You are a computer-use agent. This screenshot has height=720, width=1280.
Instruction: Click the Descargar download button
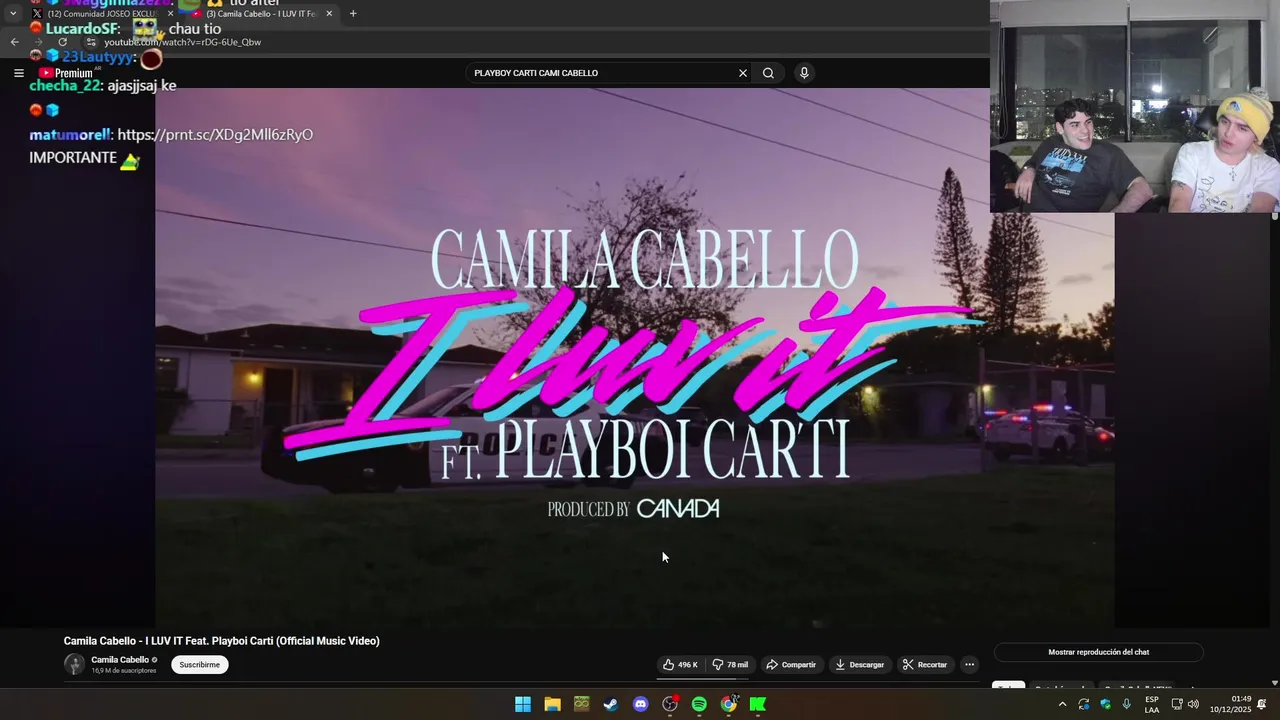click(860, 665)
